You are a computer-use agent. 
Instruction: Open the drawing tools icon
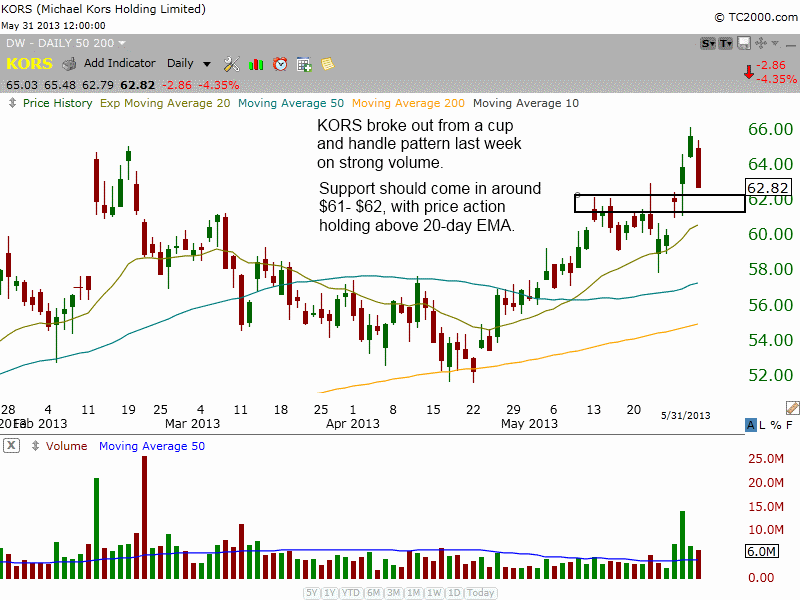coord(231,64)
